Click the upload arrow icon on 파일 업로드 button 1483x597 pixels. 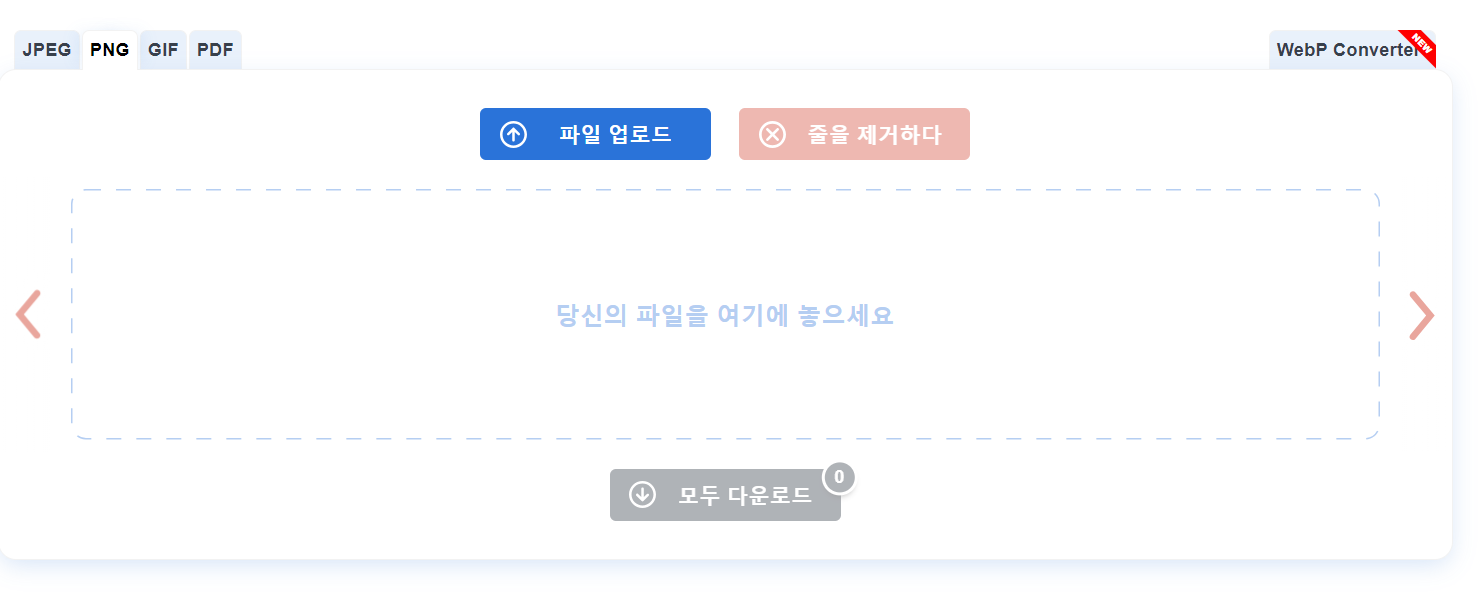coord(513,133)
